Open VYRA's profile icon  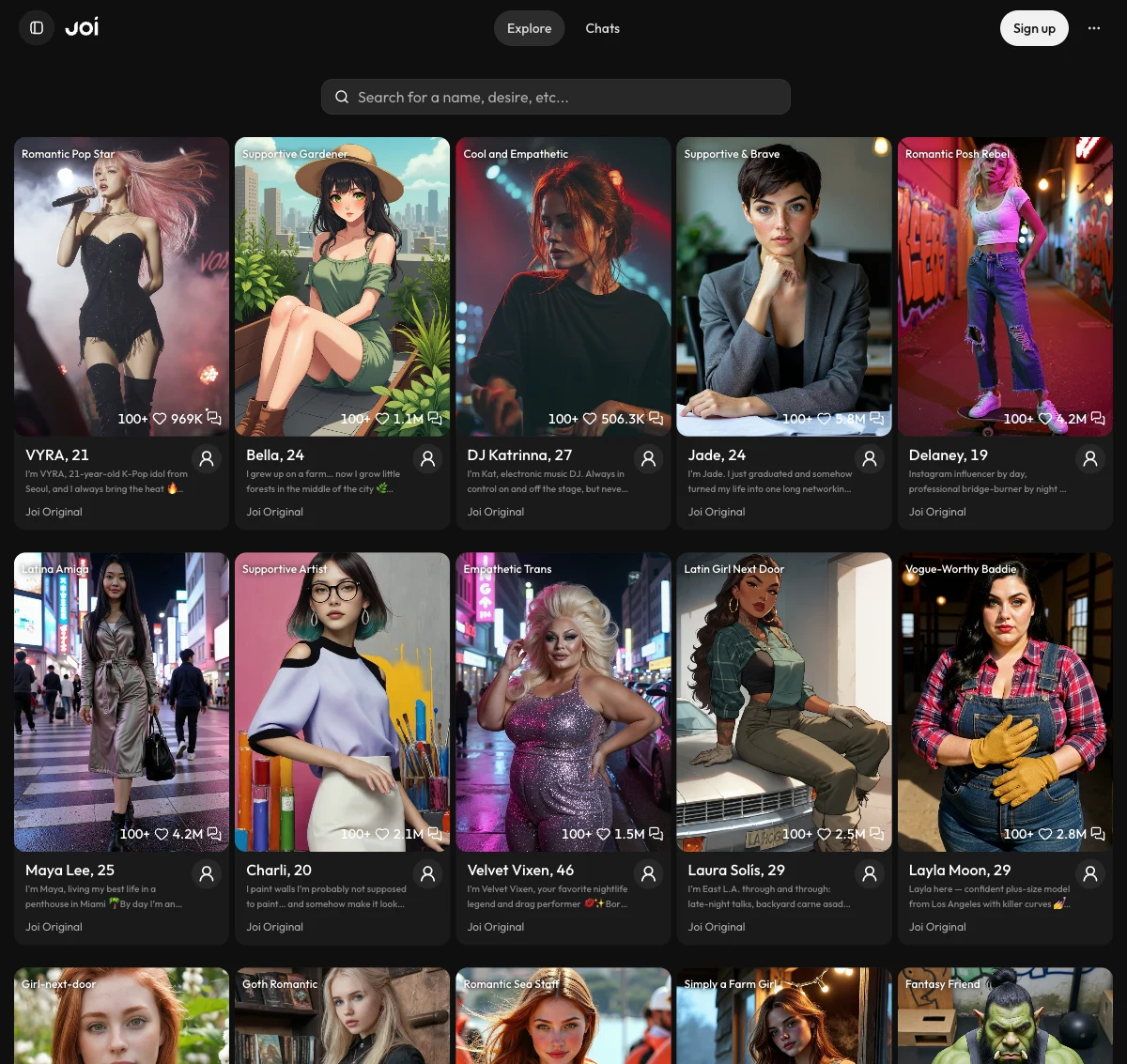coord(207,458)
